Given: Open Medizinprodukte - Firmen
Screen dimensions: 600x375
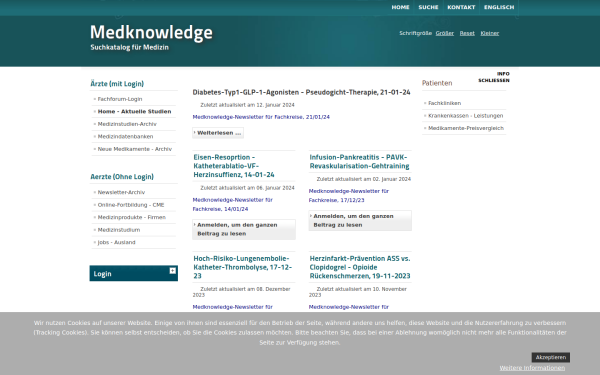Looking at the screenshot, I should click(x=132, y=217).
